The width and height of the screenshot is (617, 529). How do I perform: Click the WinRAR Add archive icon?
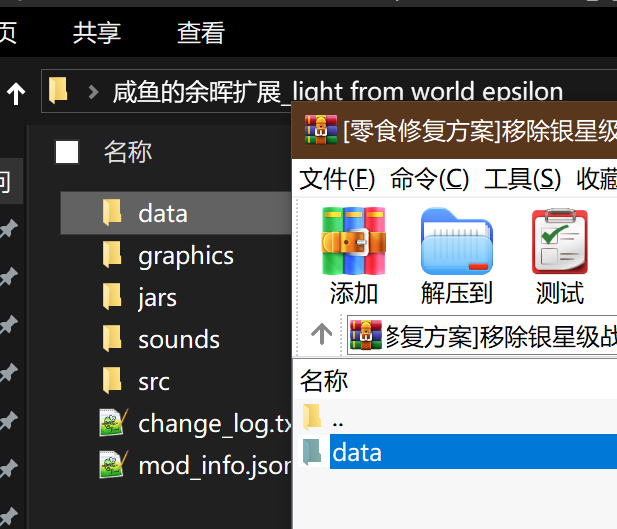pyautogui.click(x=353, y=241)
